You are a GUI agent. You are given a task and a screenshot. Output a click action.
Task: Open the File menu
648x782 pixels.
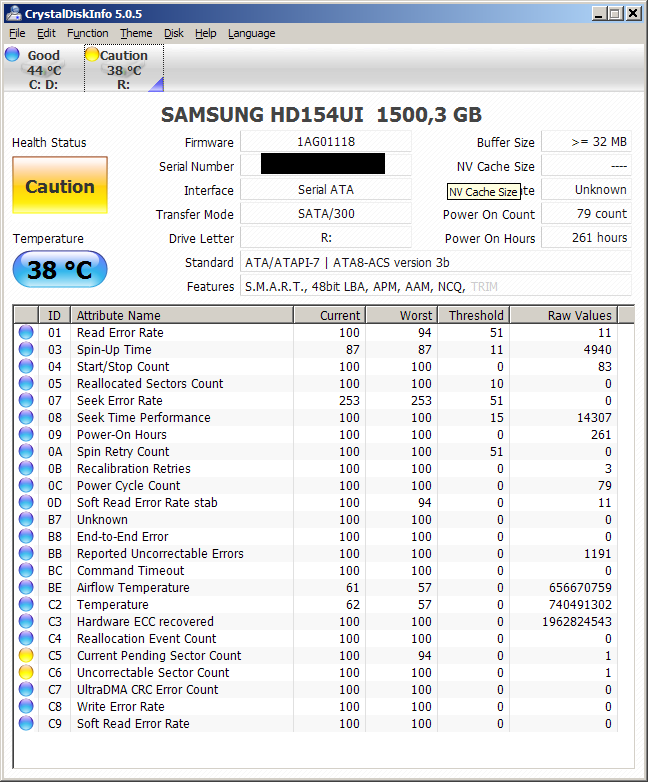[x=17, y=33]
